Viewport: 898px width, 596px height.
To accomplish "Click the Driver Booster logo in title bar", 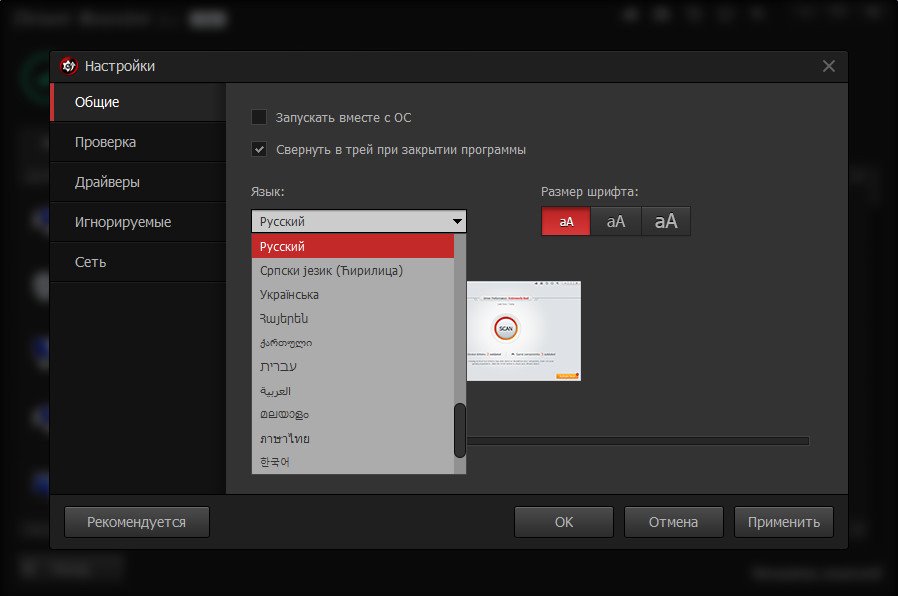I will point(69,66).
